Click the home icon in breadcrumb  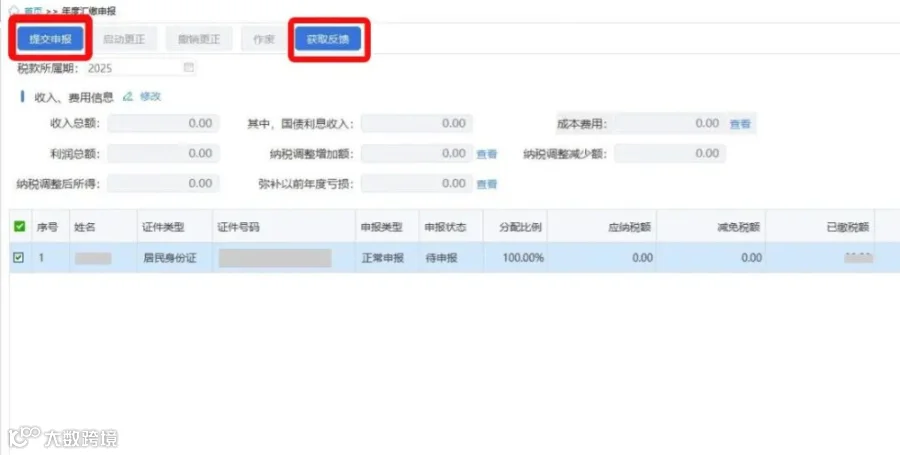(x=14, y=10)
